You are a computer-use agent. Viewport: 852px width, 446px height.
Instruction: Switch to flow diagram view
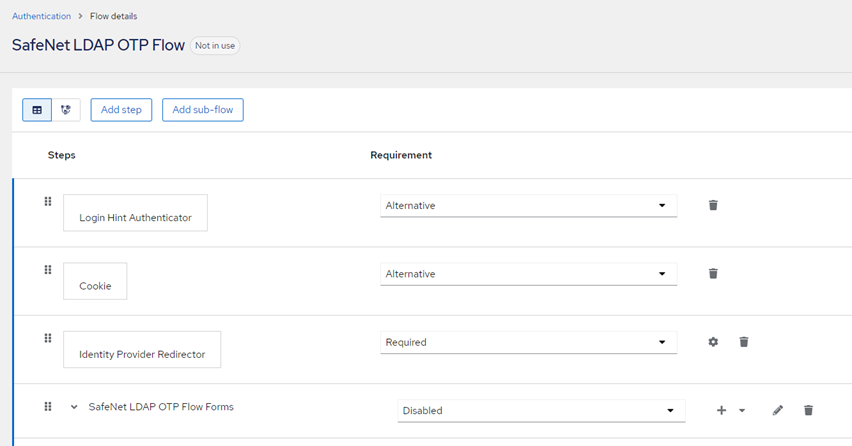(66, 110)
